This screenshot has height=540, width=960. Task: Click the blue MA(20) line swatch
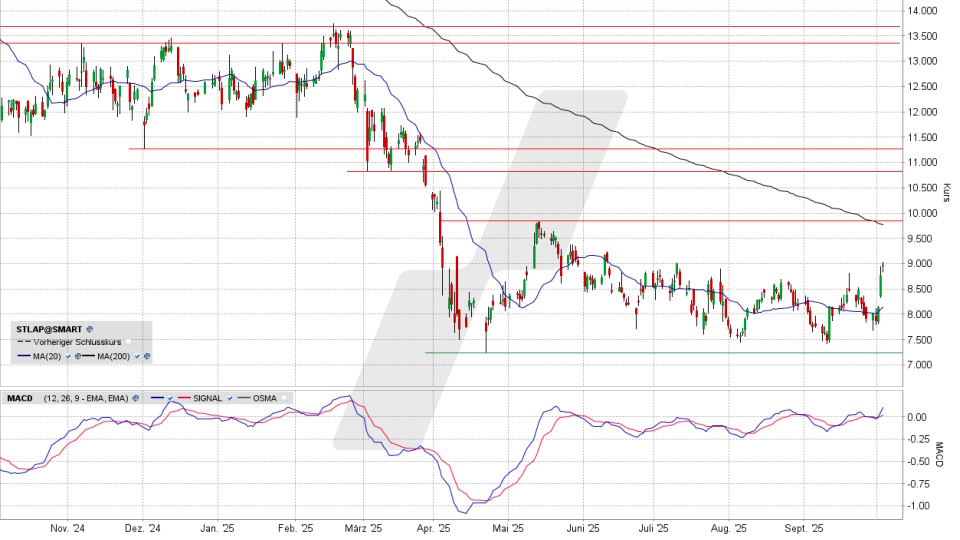24,356
